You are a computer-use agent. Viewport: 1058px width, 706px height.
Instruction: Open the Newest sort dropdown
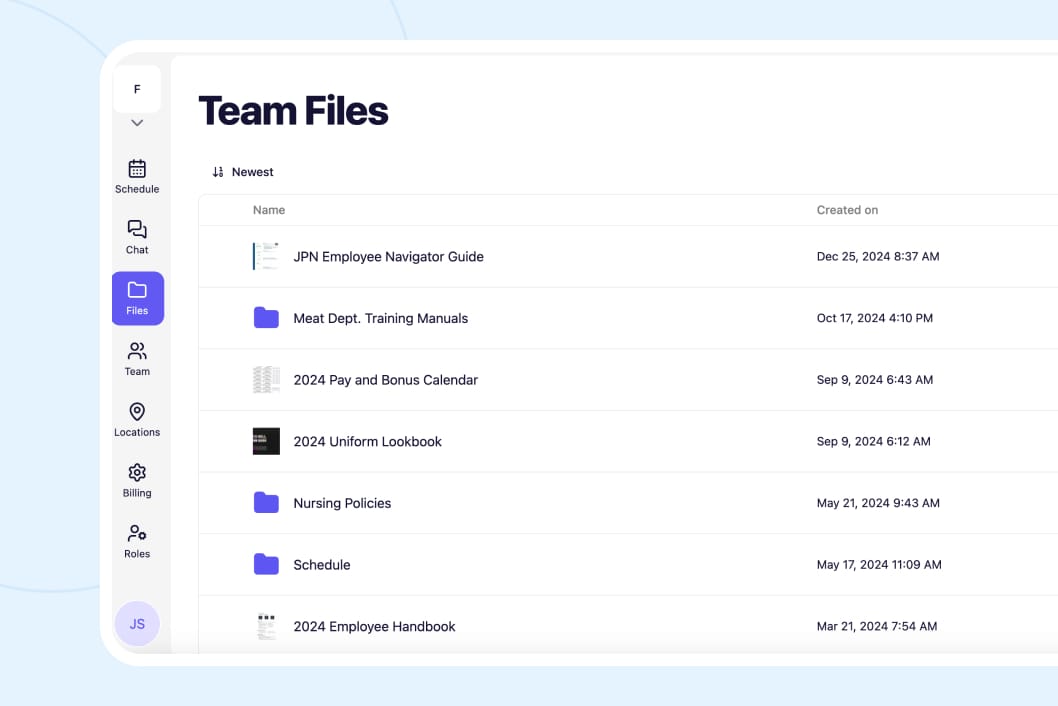coord(243,172)
